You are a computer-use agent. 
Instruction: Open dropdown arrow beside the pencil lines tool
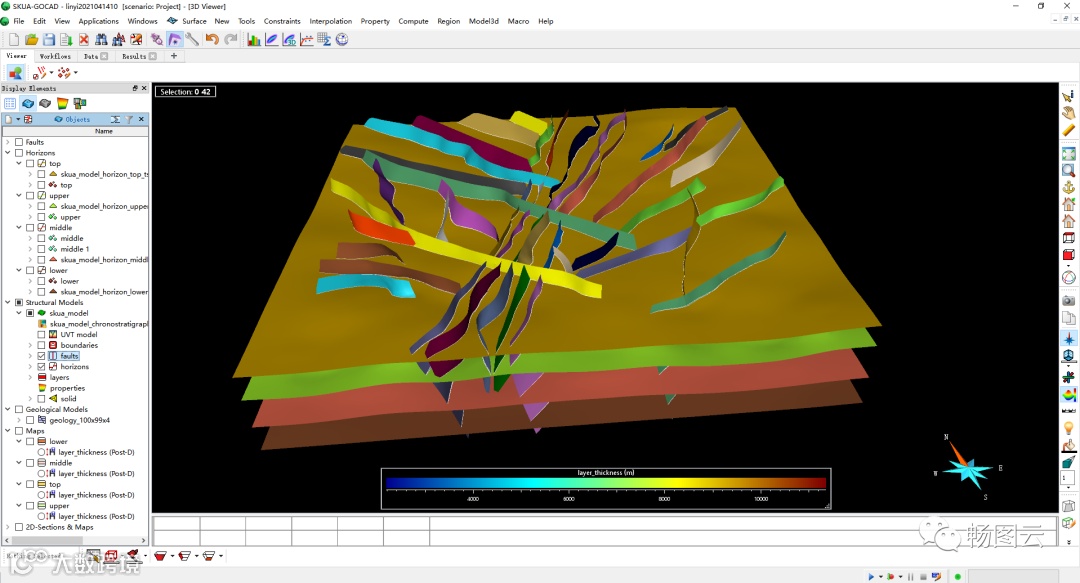click(x=52, y=72)
